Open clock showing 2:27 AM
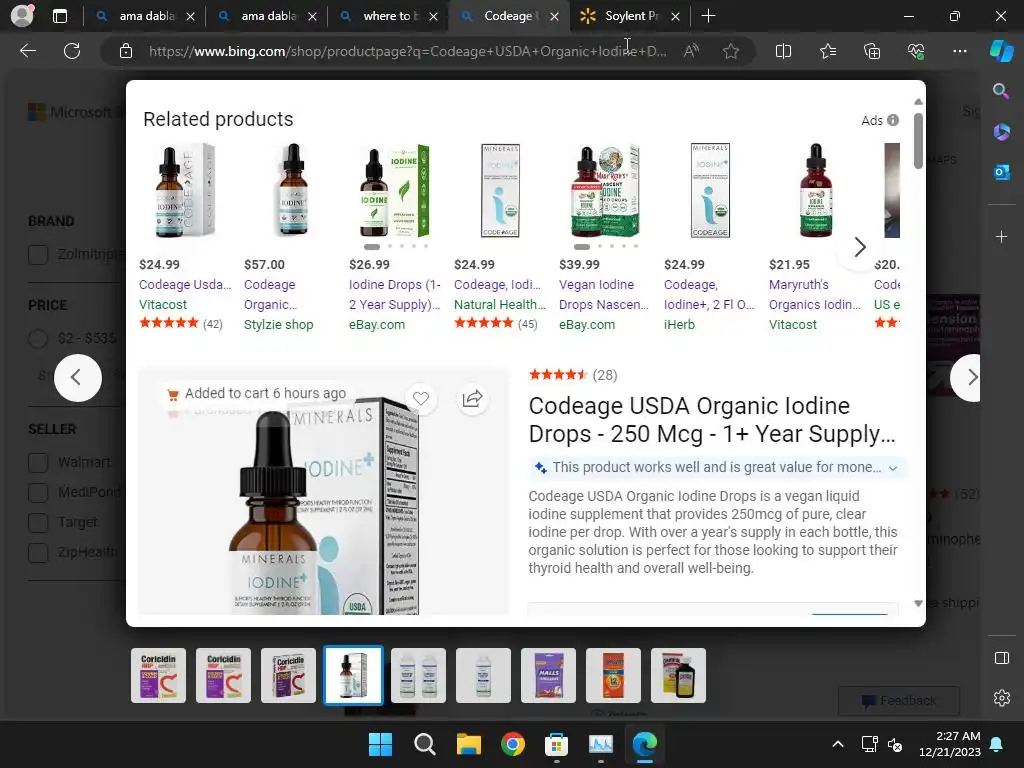 tap(950, 744)
